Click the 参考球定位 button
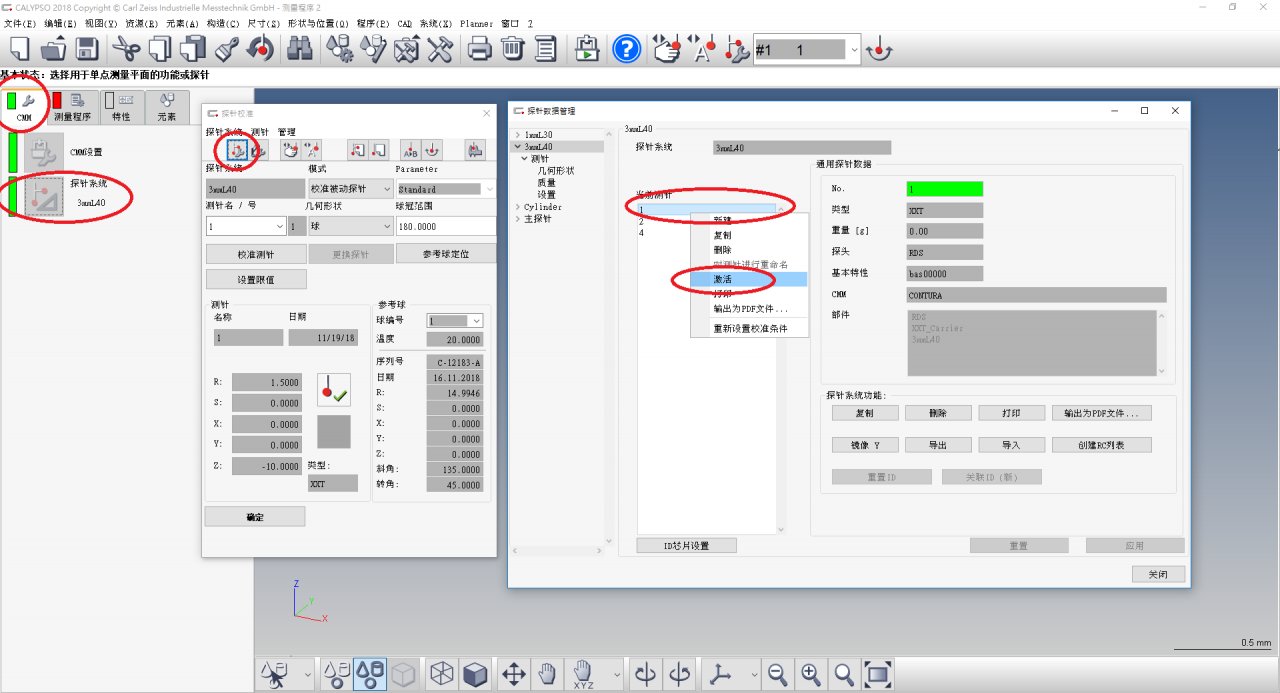The image size is (1280, 693). tap(446, 254)
